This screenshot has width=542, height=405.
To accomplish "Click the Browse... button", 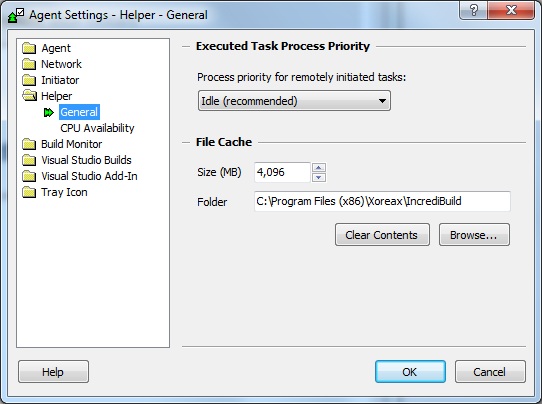I will pyautogui.click(x=474, y=235).
